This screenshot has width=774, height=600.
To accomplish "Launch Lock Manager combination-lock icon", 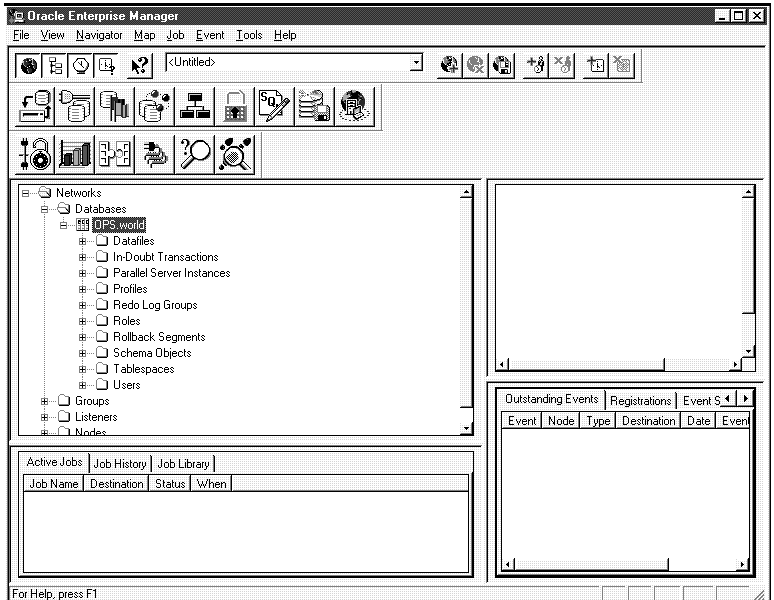I will point(35,154).
